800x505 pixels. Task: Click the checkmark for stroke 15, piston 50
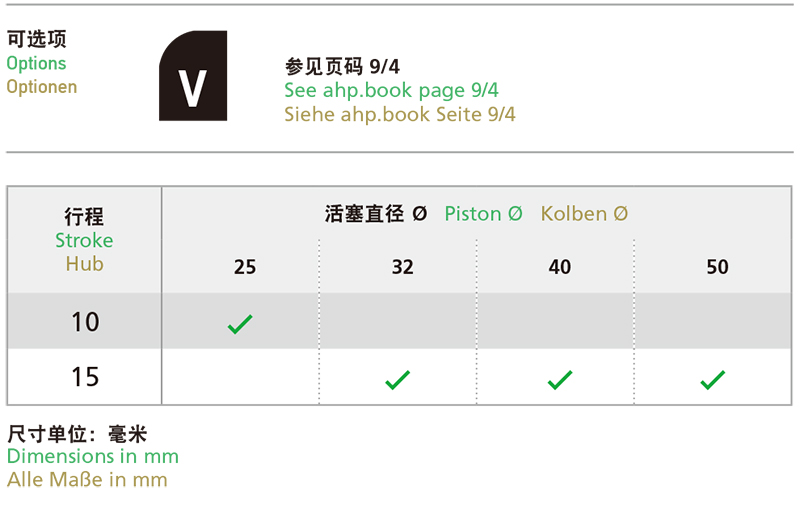pyautogui.click(x=712, y=380)
